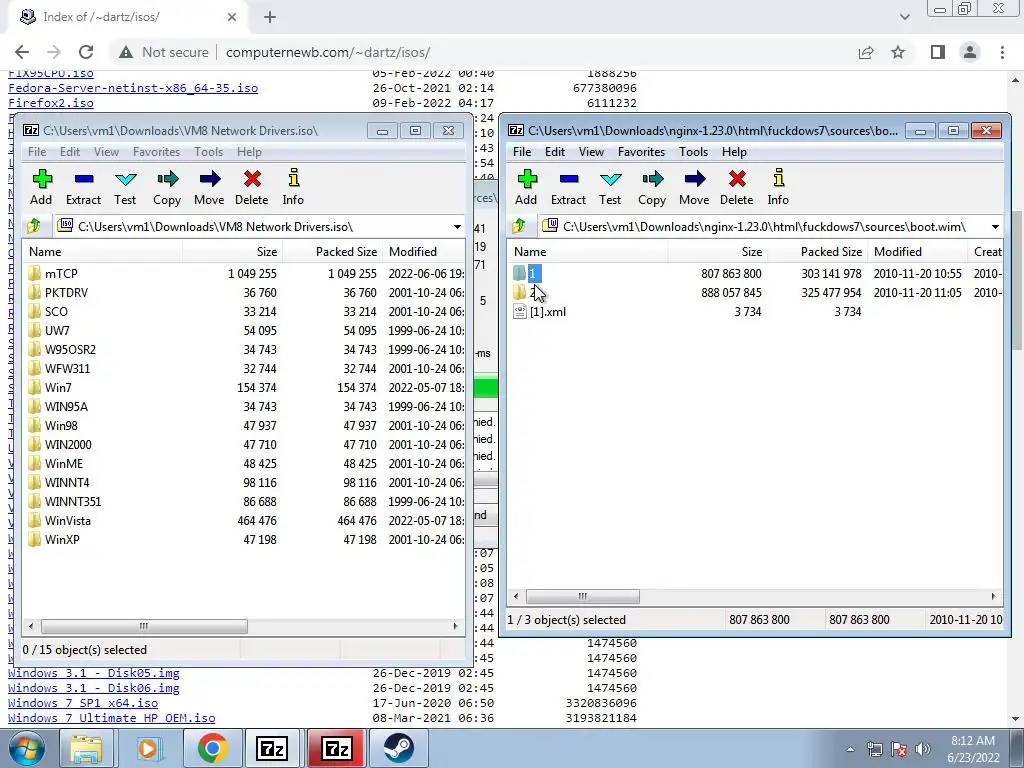Open Steam from the taskbar
The height and width of the screenshot is (768, 1024).
(x=398, y=748)
